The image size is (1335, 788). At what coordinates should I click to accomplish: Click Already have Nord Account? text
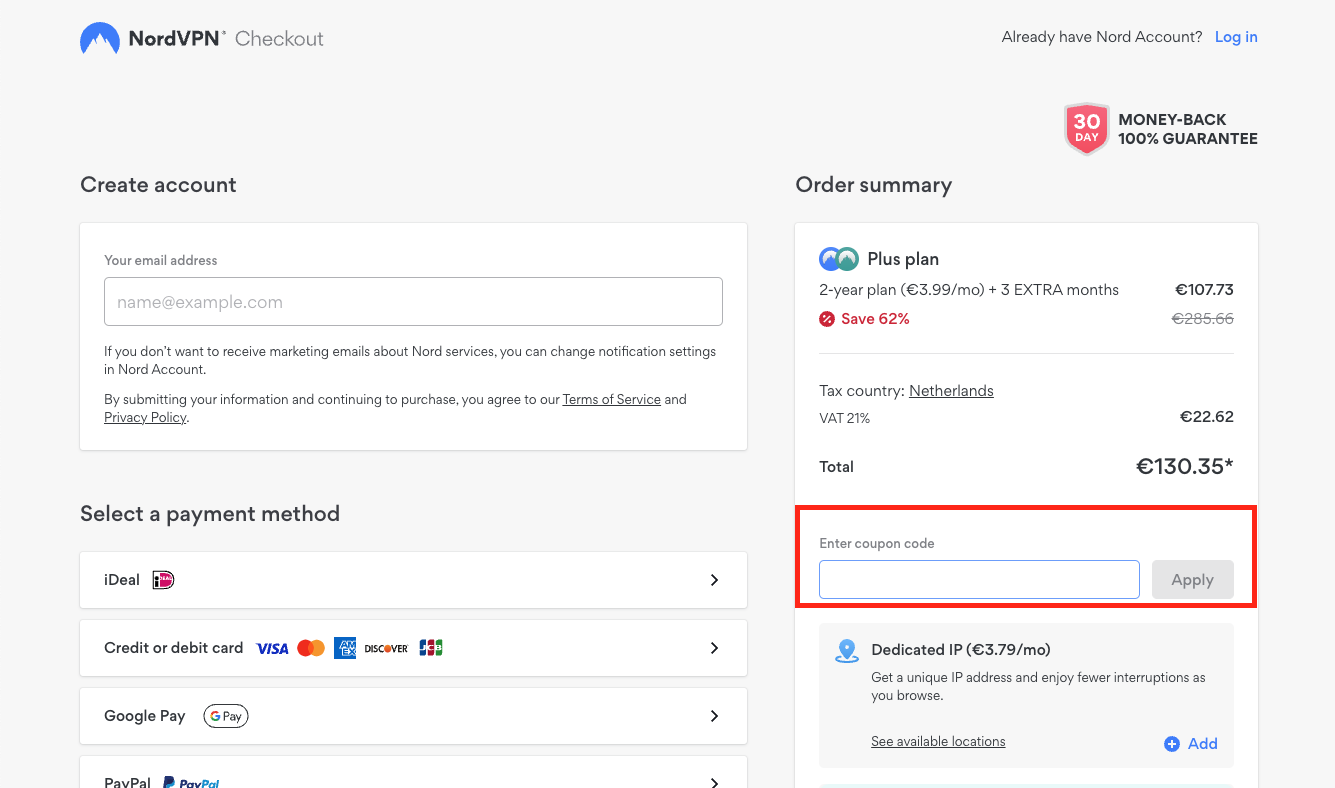point(1102,37)
